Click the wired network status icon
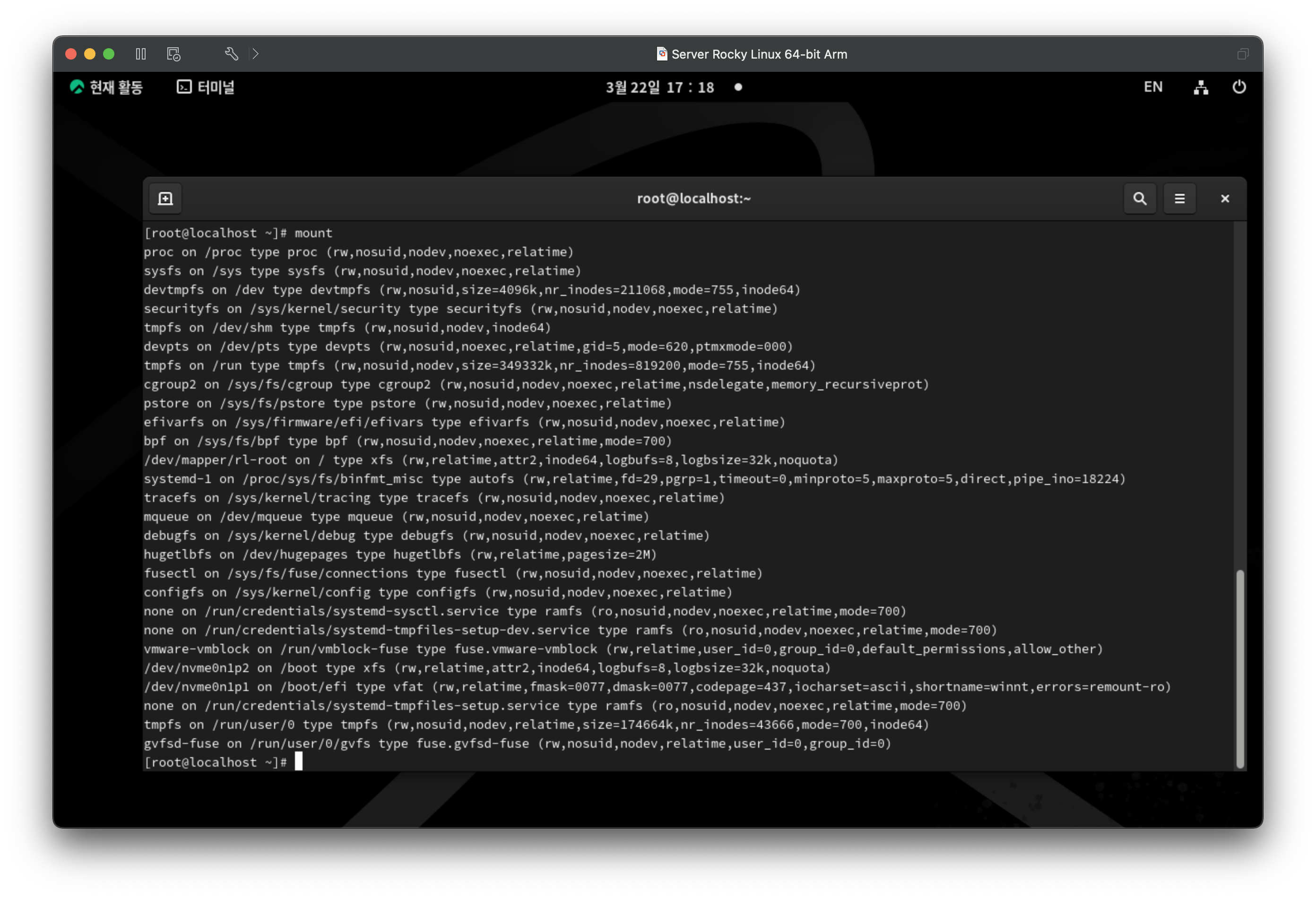Viewport: 1316px width, 898px height. [1201, 87]
